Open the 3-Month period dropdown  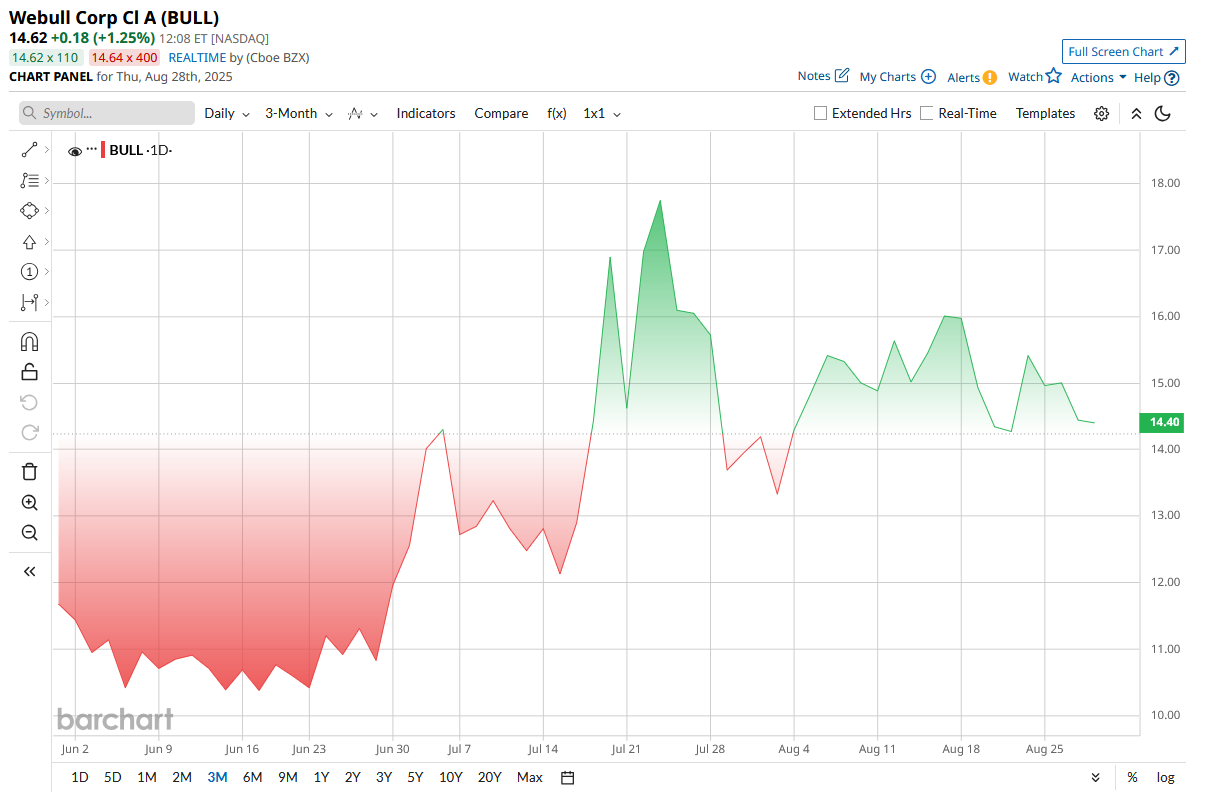(x=299, y=114)
